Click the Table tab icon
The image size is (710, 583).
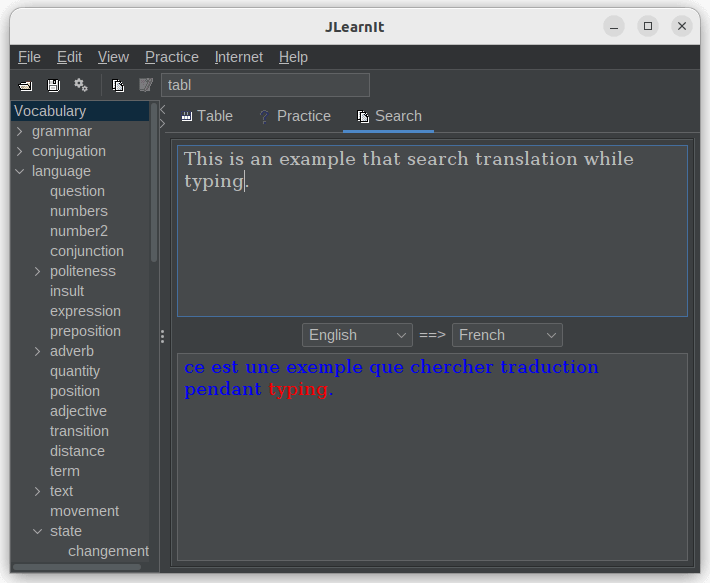click(186, 116)
